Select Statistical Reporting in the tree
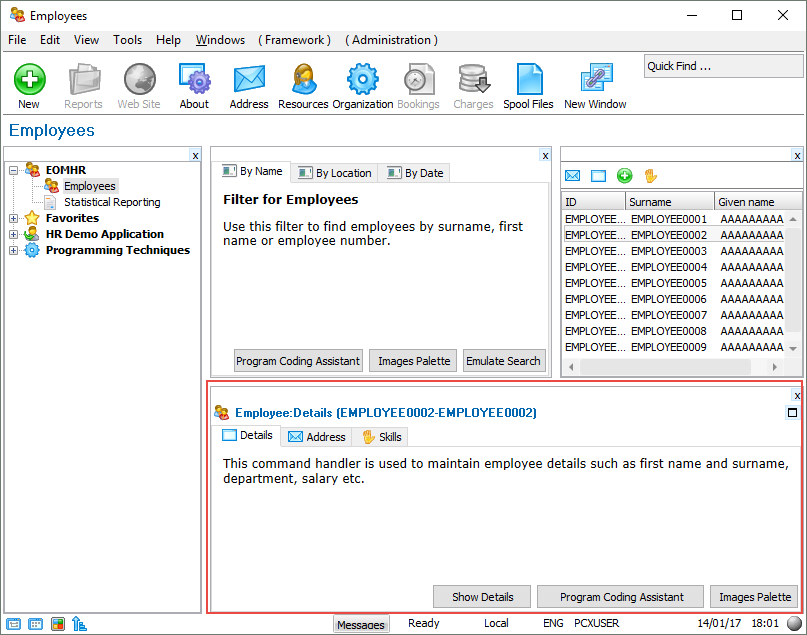Image resolution: width=807 pixels, height=635 pixels. [x=111, y=202]
